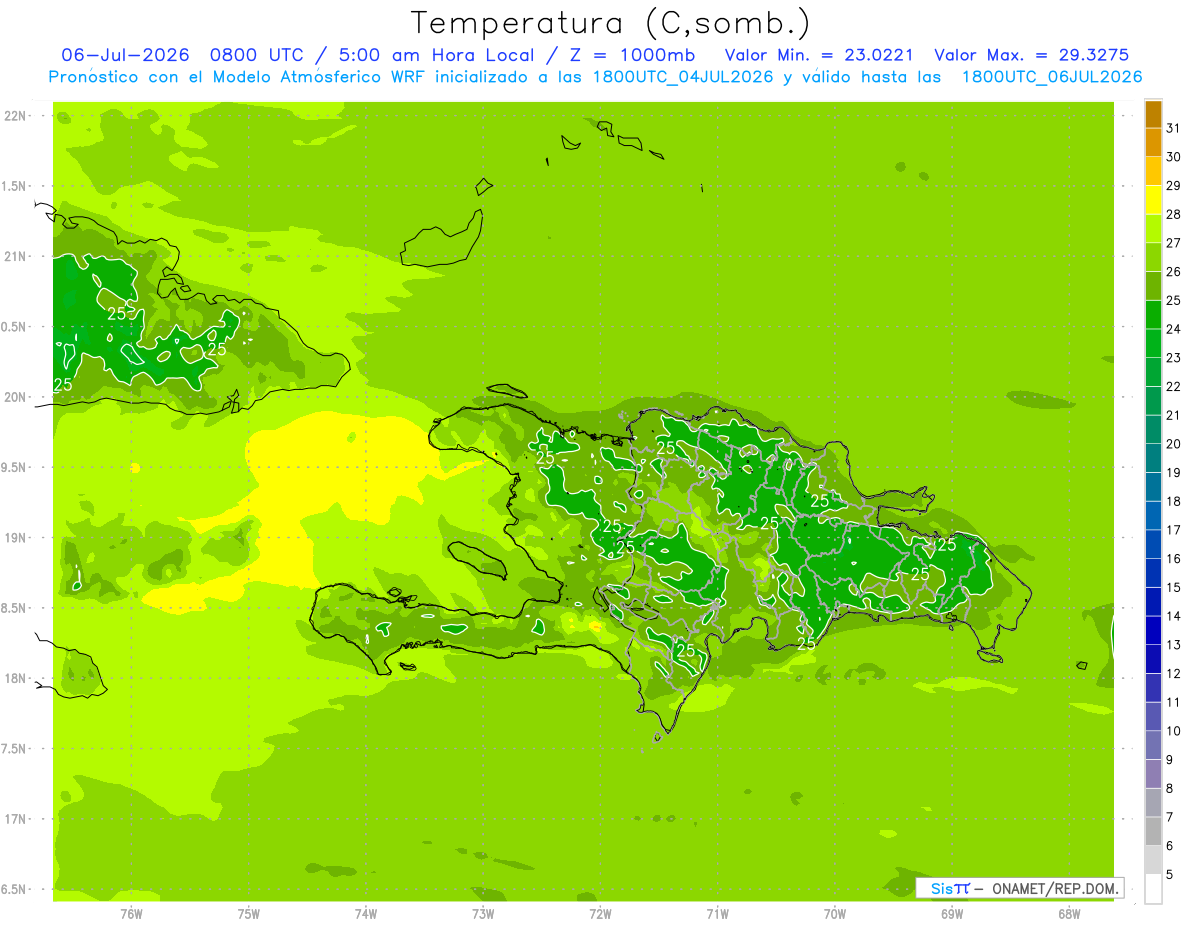The width and height of the screenshot is (1200, 927).
Task: Click the legend value 13
Action: (1173, 645)
